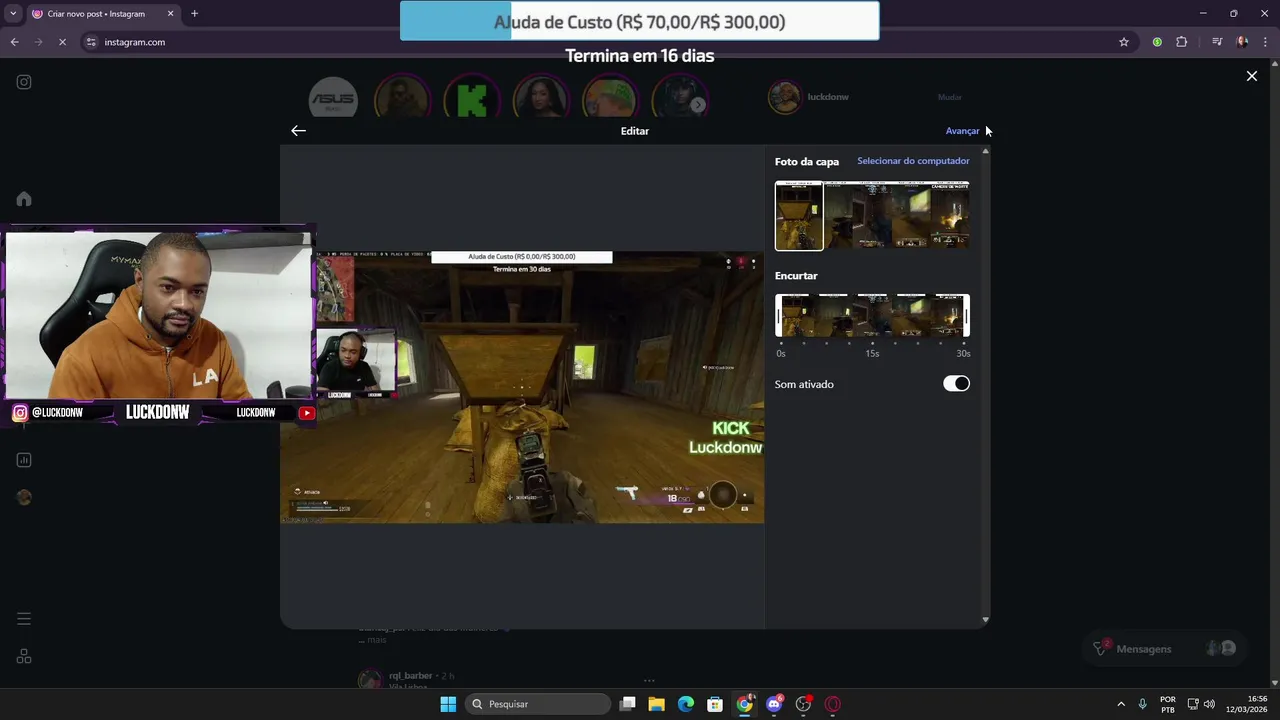Open the green K Kick story

point(471,98)
